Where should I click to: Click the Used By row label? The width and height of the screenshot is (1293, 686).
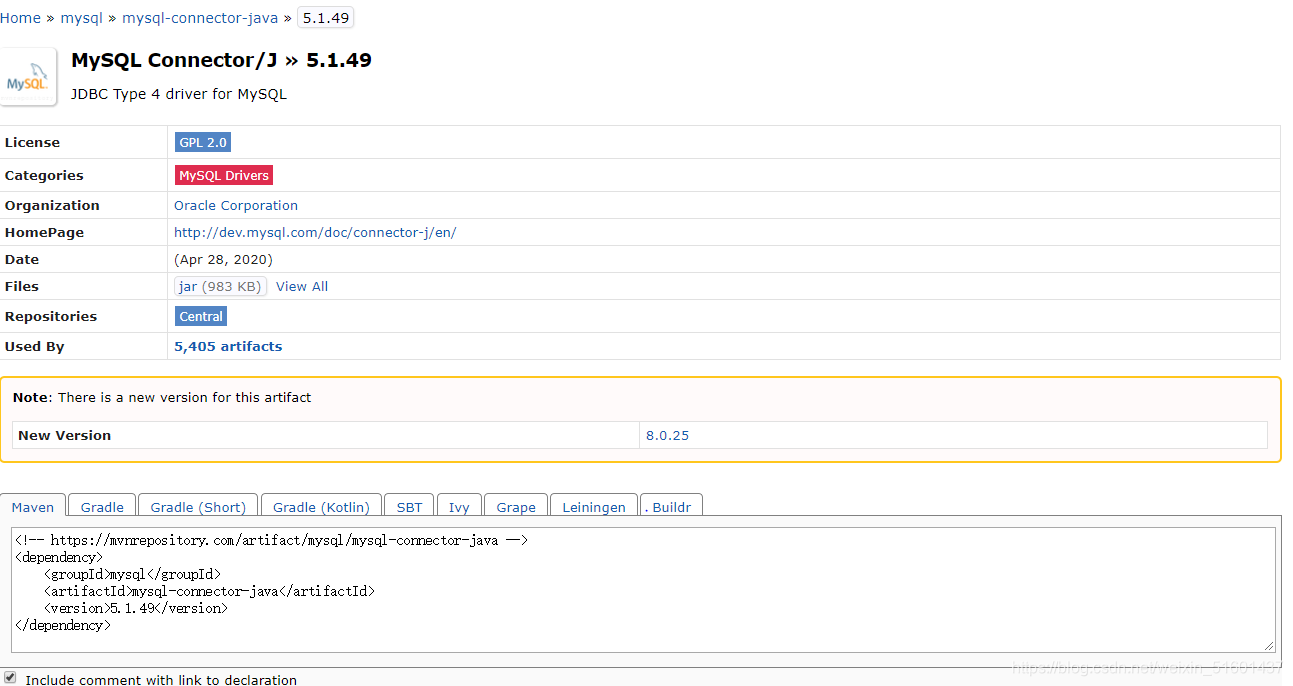click(34, 346)
